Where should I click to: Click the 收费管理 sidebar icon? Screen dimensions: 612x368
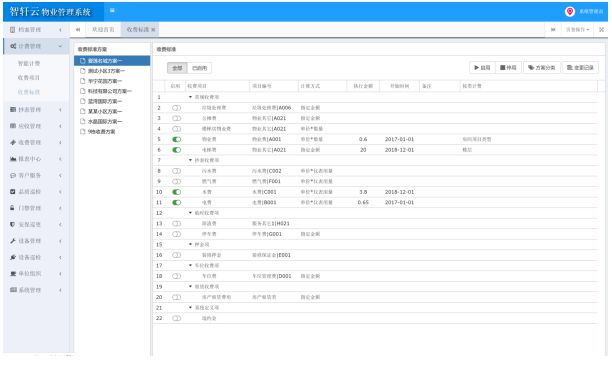pos(13,142)
